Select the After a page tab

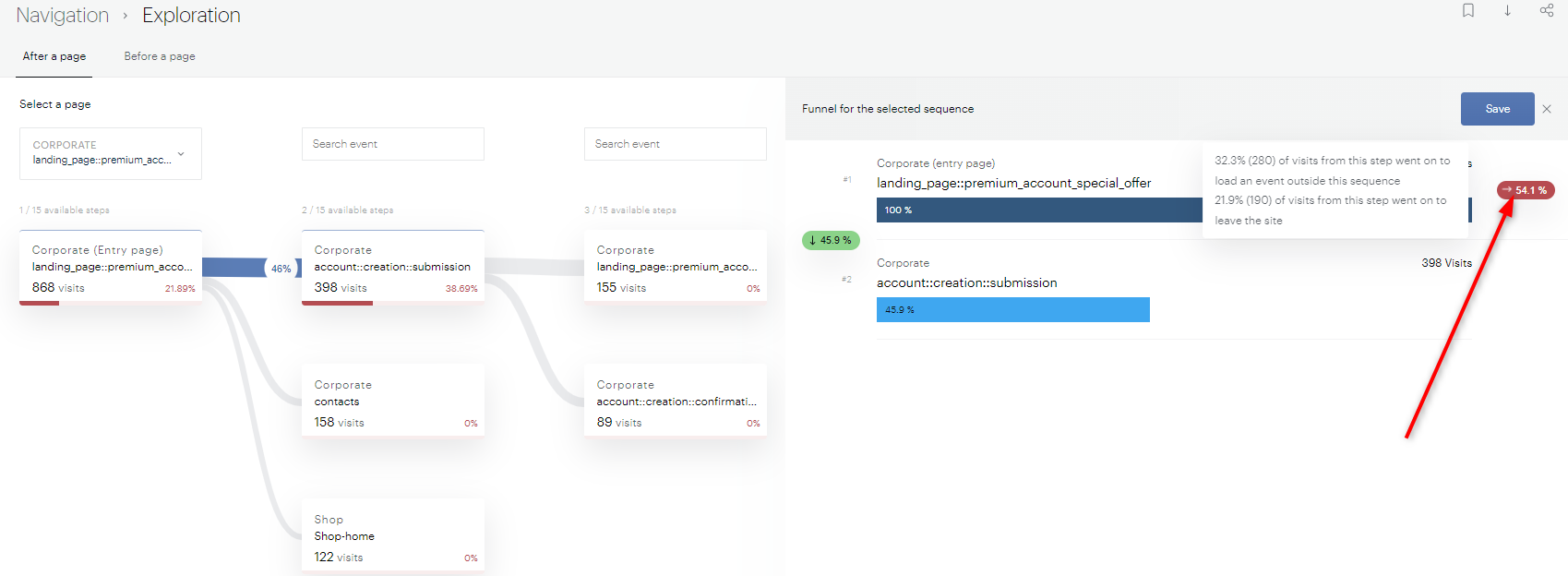pyautogui.click(x=54, y=56)
